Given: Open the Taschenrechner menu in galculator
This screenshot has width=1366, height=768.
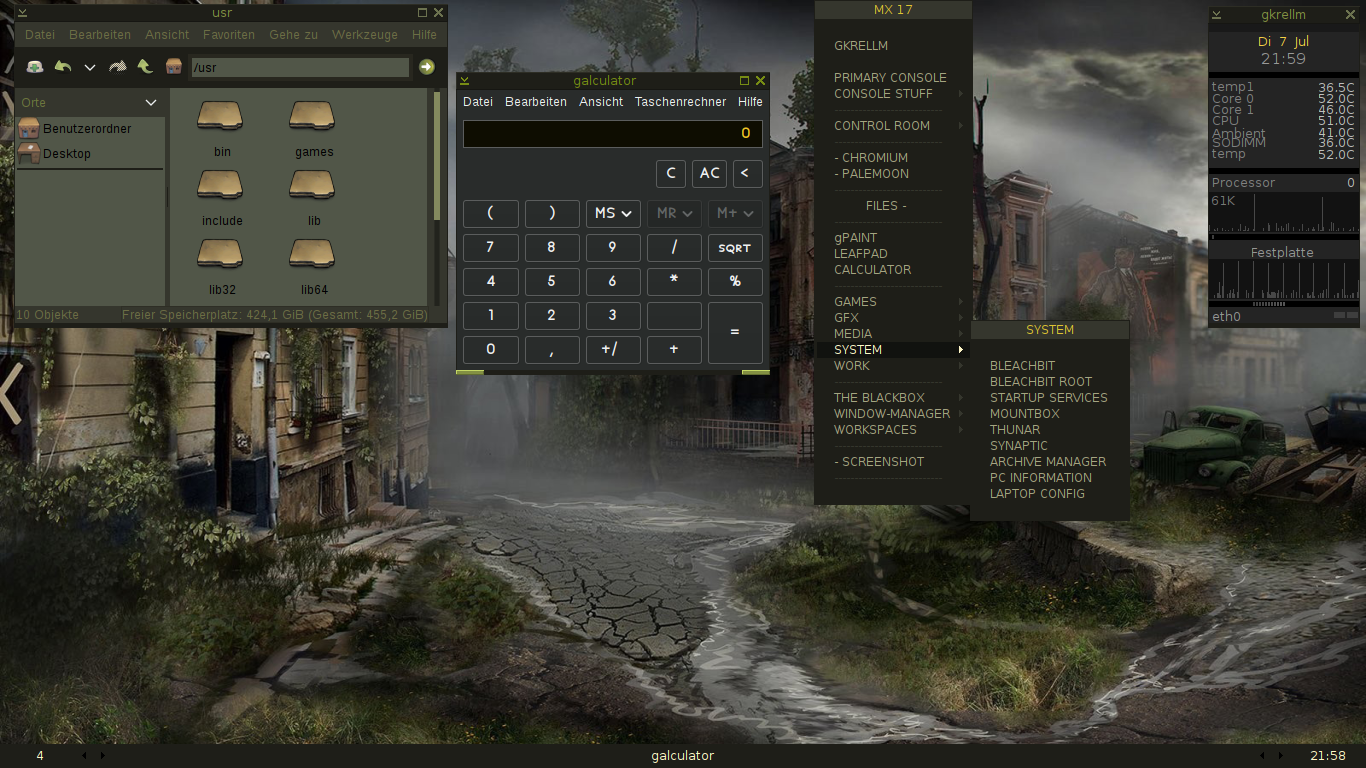Looking at the screenshot, I should pos(680,102).
